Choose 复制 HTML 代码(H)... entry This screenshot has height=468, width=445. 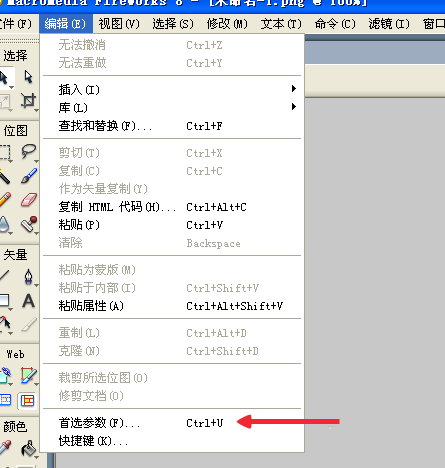[172, 207]
